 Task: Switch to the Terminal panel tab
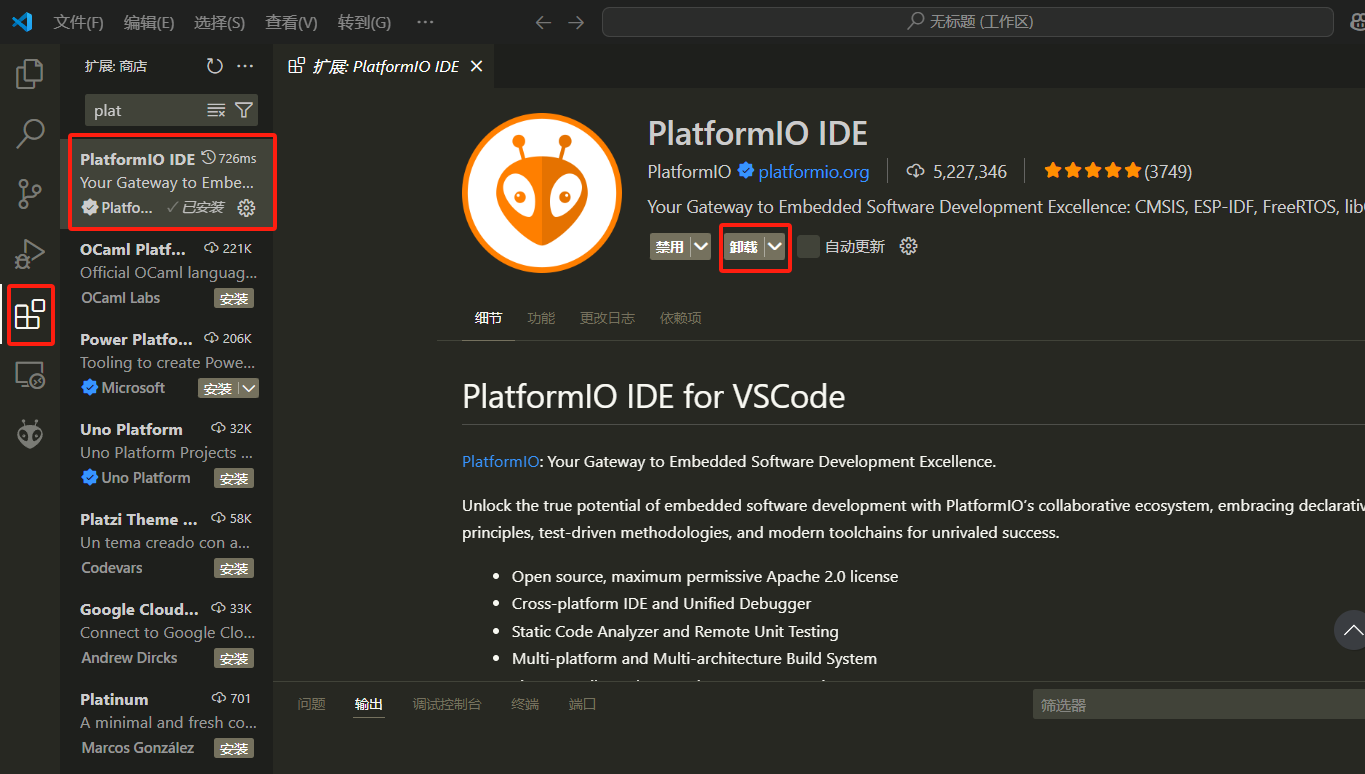click(x=525, y=704)
